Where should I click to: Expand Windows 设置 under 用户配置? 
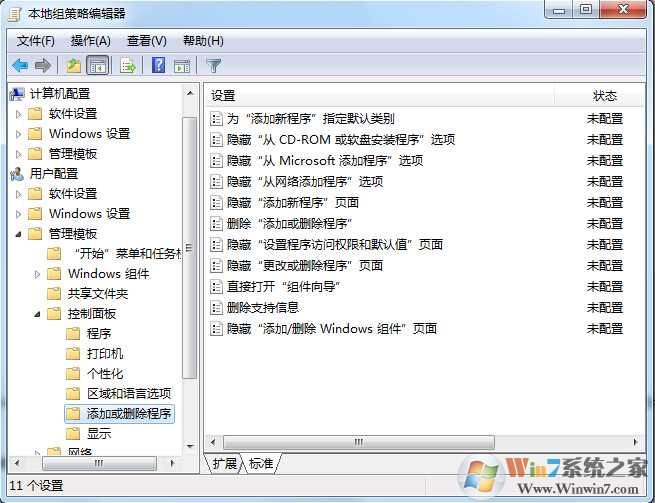[18, 214]
